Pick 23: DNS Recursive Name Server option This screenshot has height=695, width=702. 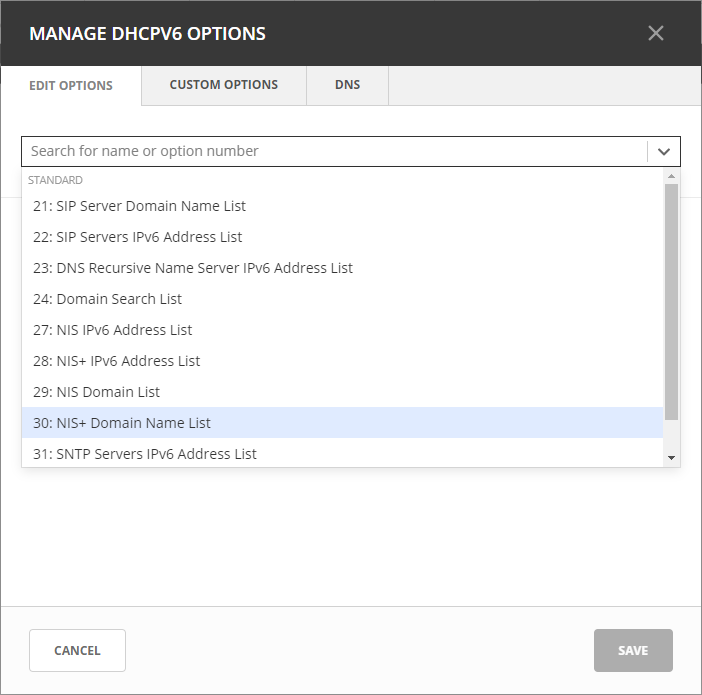192,268
